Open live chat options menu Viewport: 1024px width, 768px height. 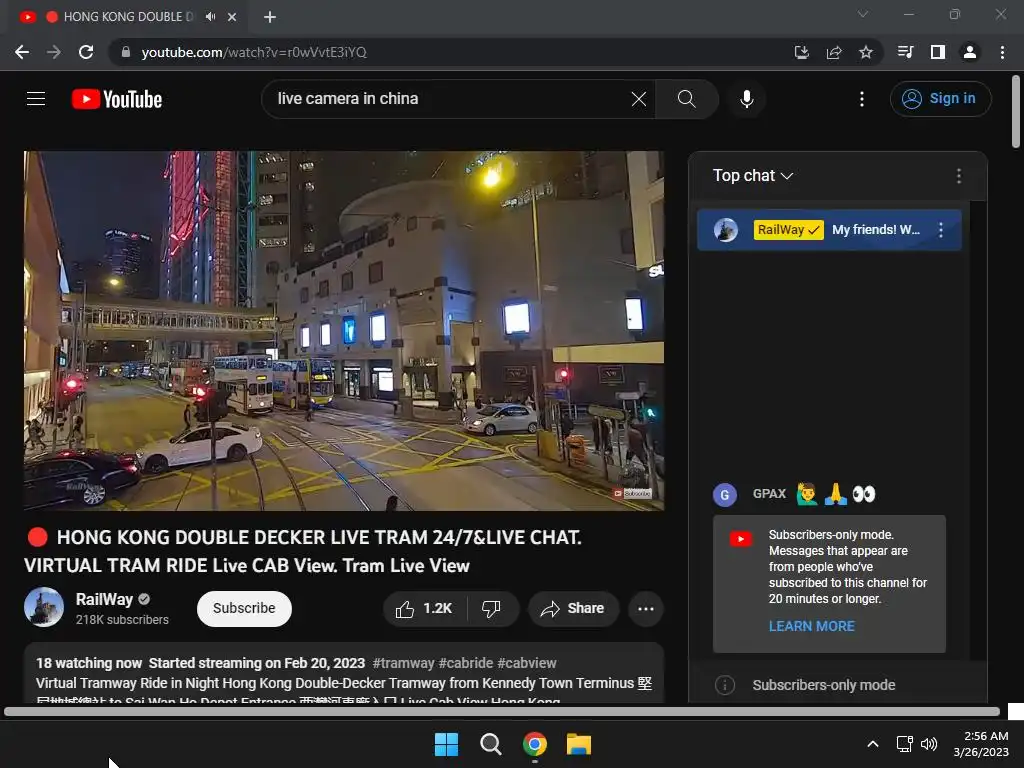coord(959,176)
